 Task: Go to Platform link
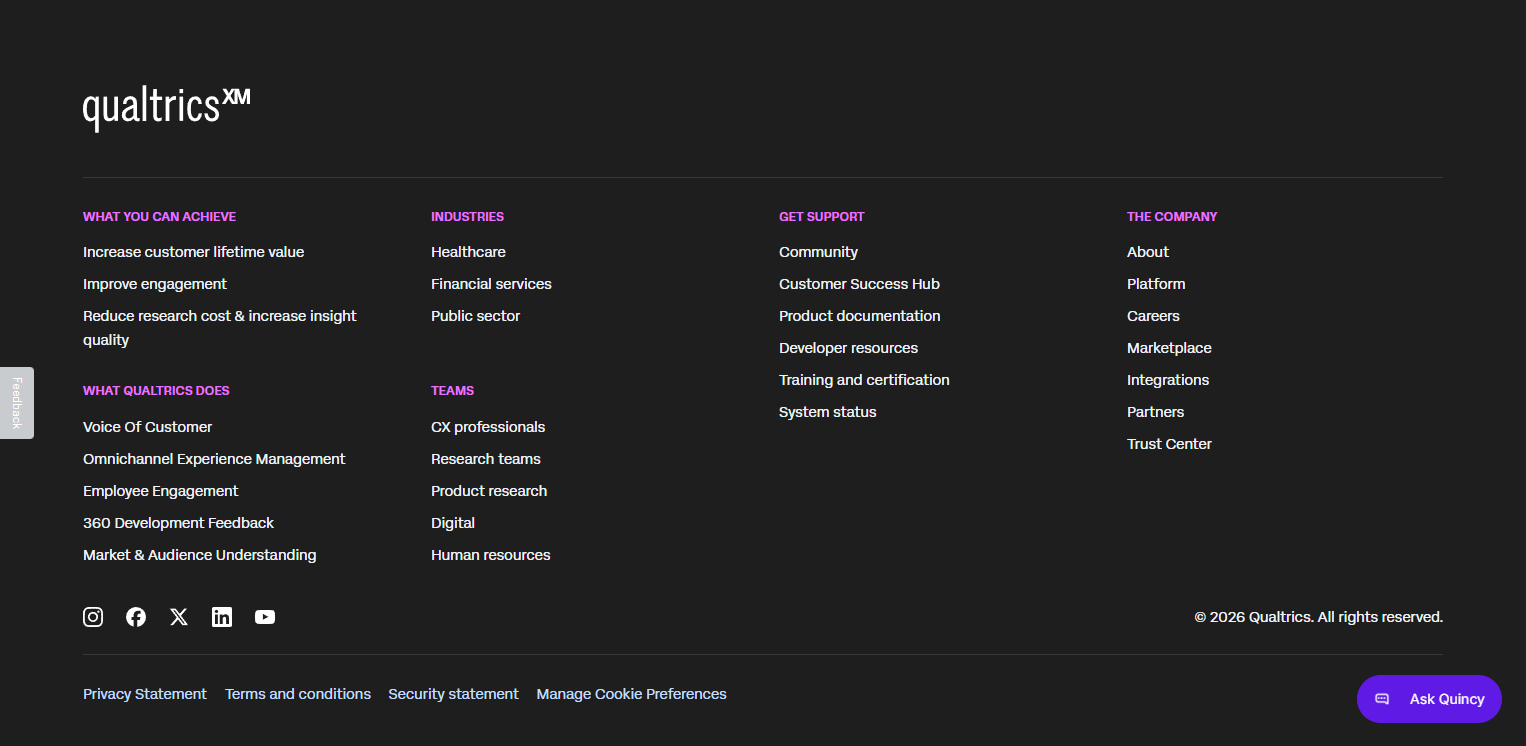tap(1156, 284)
